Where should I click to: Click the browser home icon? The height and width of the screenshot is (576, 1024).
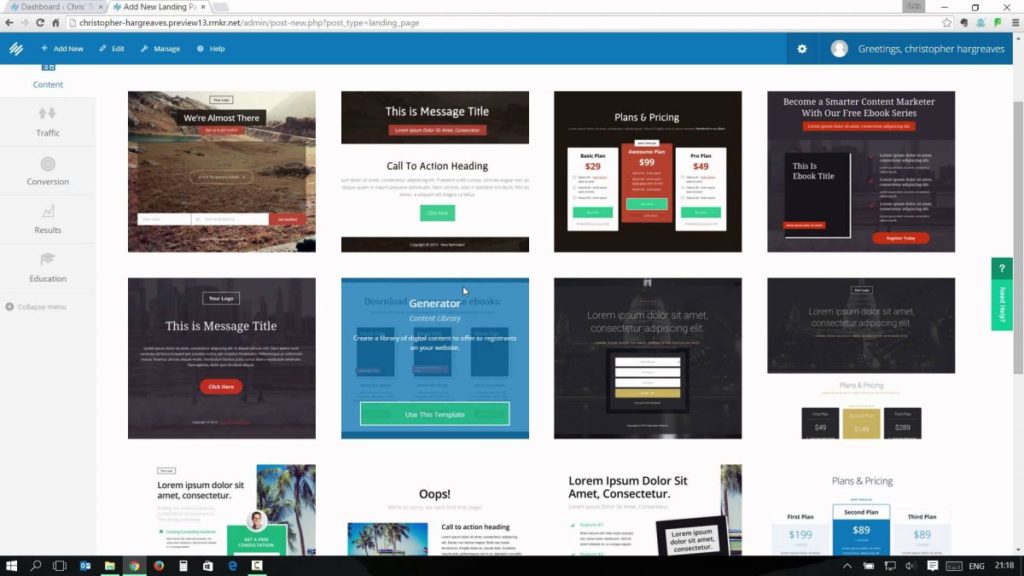tap(56, 23)
